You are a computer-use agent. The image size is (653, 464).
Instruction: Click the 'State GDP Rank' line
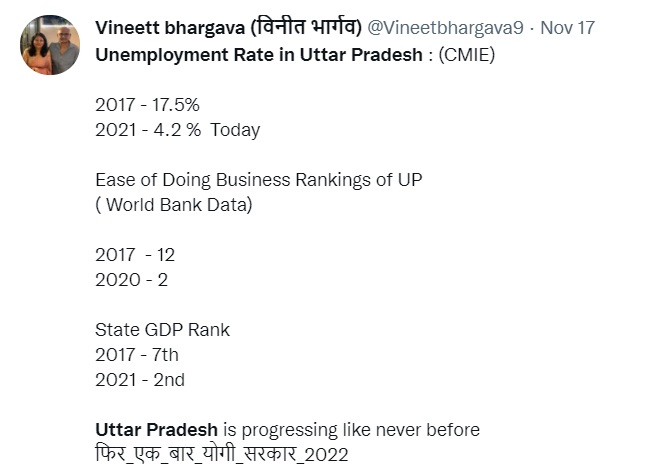(162, 330)
